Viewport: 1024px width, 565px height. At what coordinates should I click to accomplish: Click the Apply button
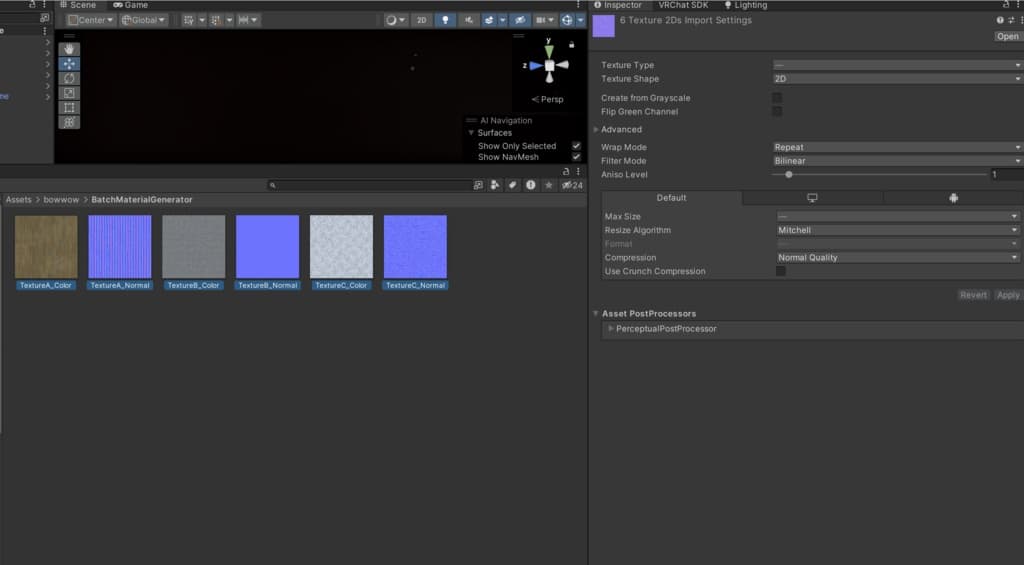tap(1008, 295)
